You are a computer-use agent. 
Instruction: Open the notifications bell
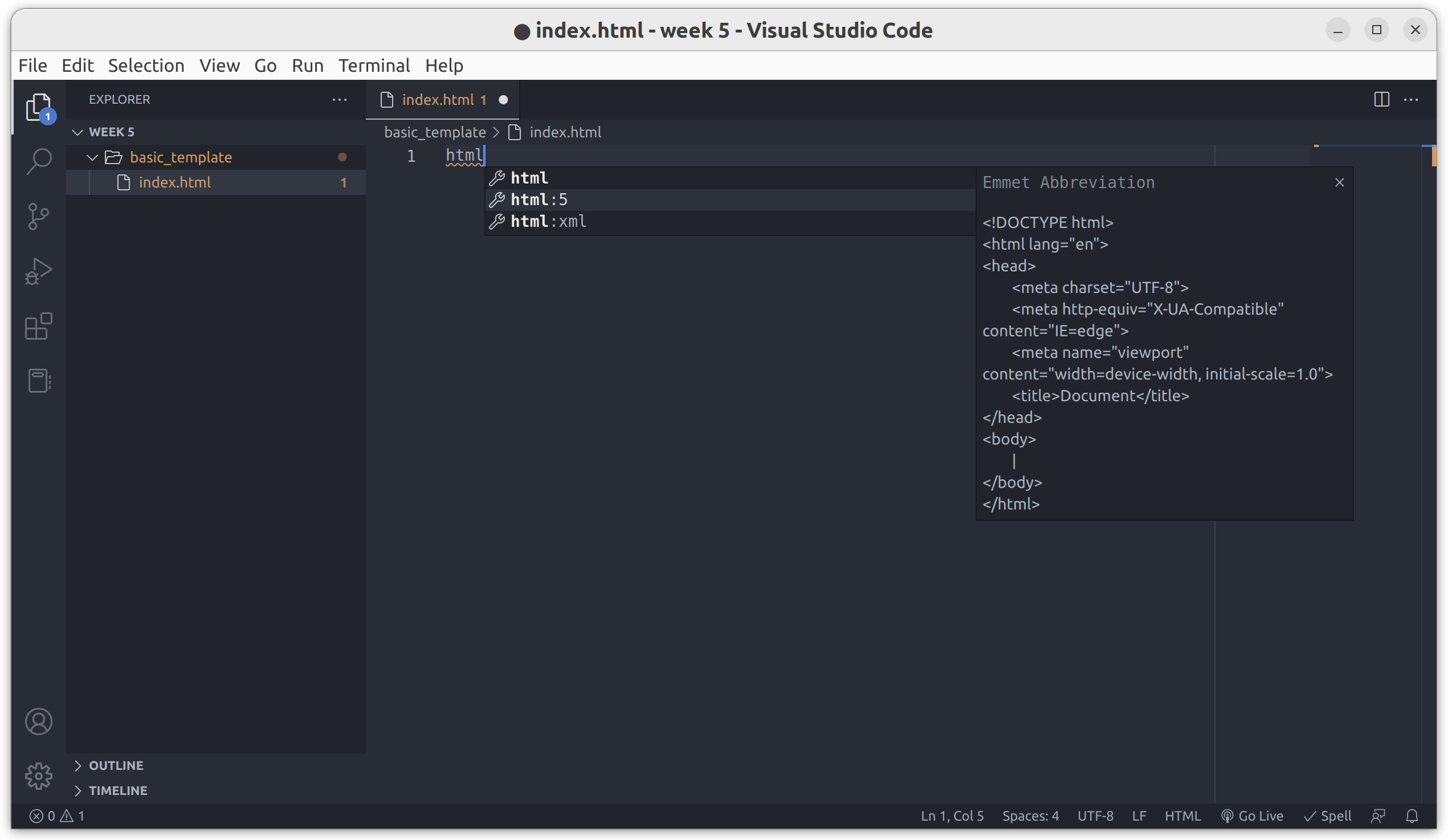(1413, 816)
